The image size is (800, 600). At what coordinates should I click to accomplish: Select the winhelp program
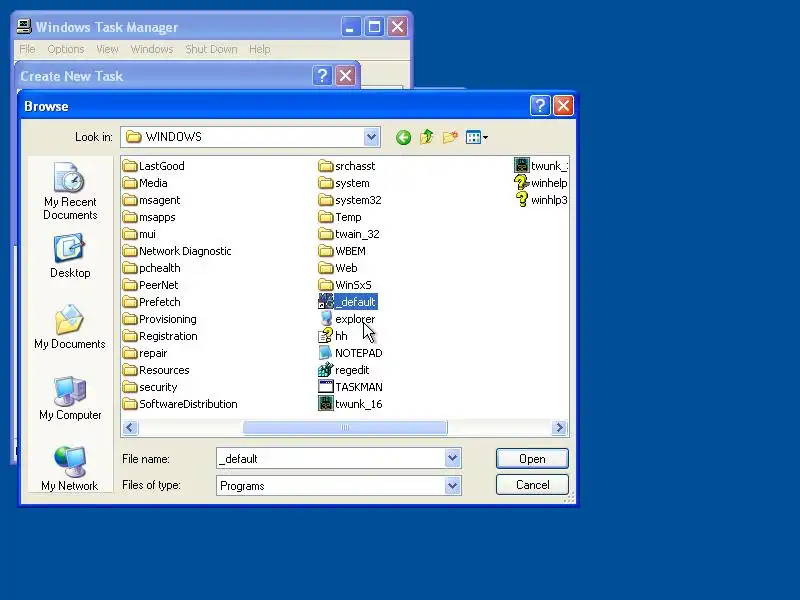[x=541, y=183]
